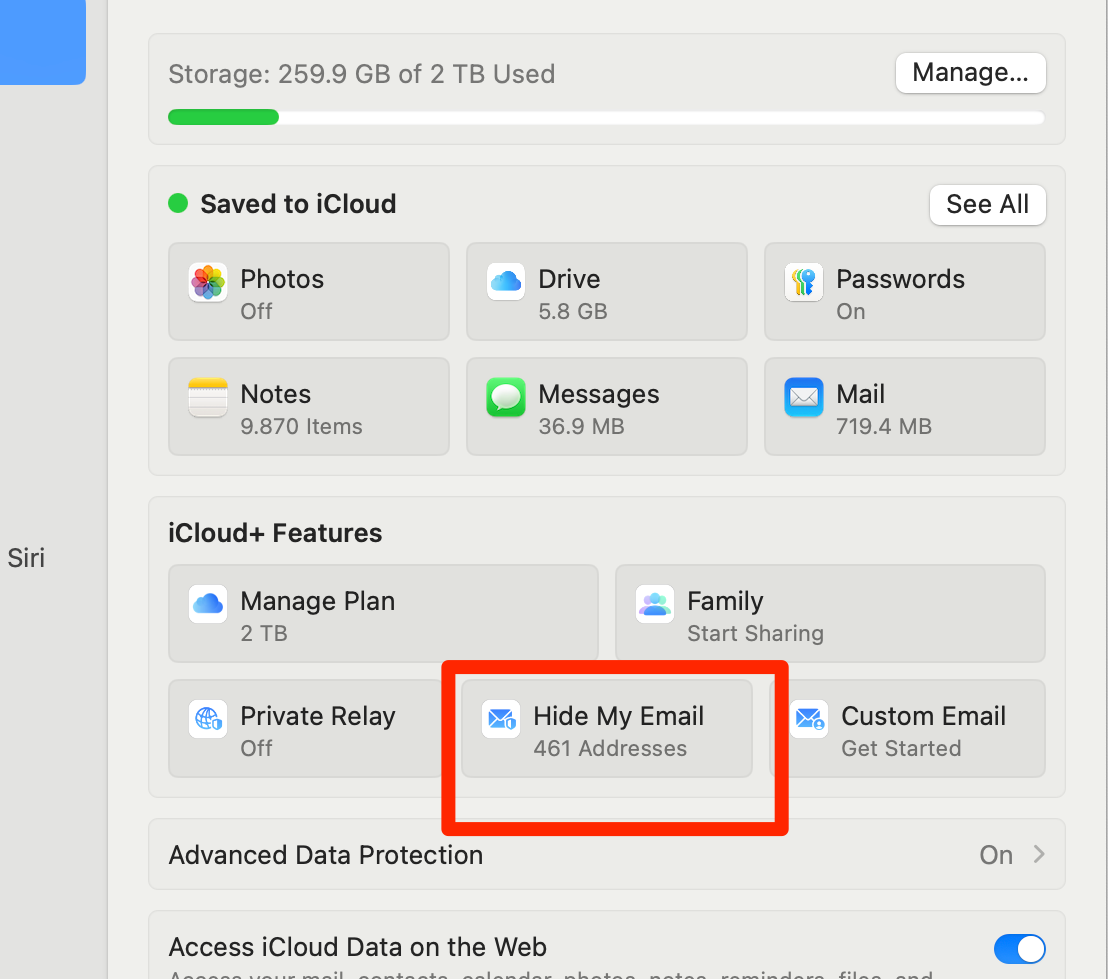
Task: Select Siri in the sidebar
Action: 26,558
